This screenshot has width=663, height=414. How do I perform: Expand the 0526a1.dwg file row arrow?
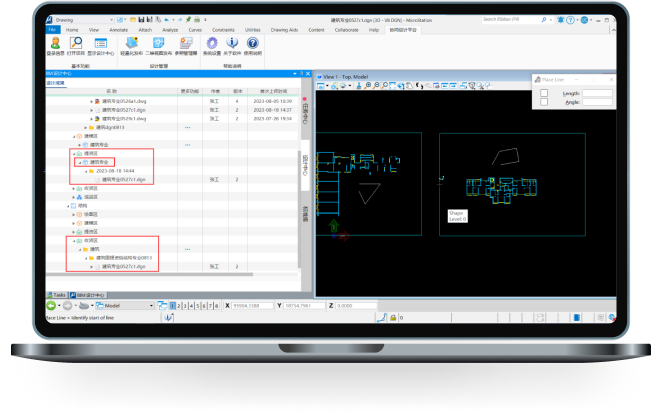pos(91,101)
